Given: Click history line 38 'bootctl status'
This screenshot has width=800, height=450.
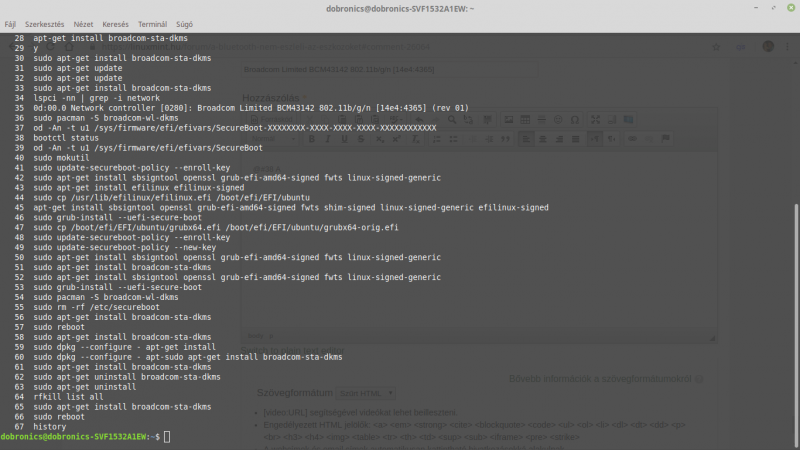Looking at the screenshot, I should (66, 138).
